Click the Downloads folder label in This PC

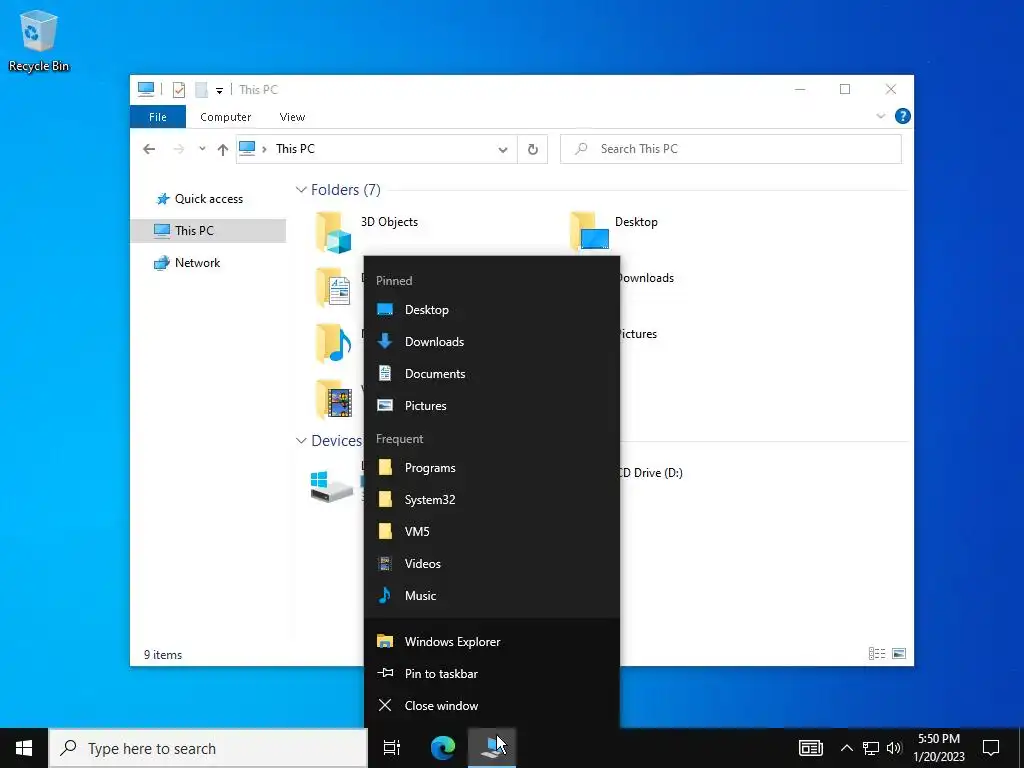coord(647,278)
